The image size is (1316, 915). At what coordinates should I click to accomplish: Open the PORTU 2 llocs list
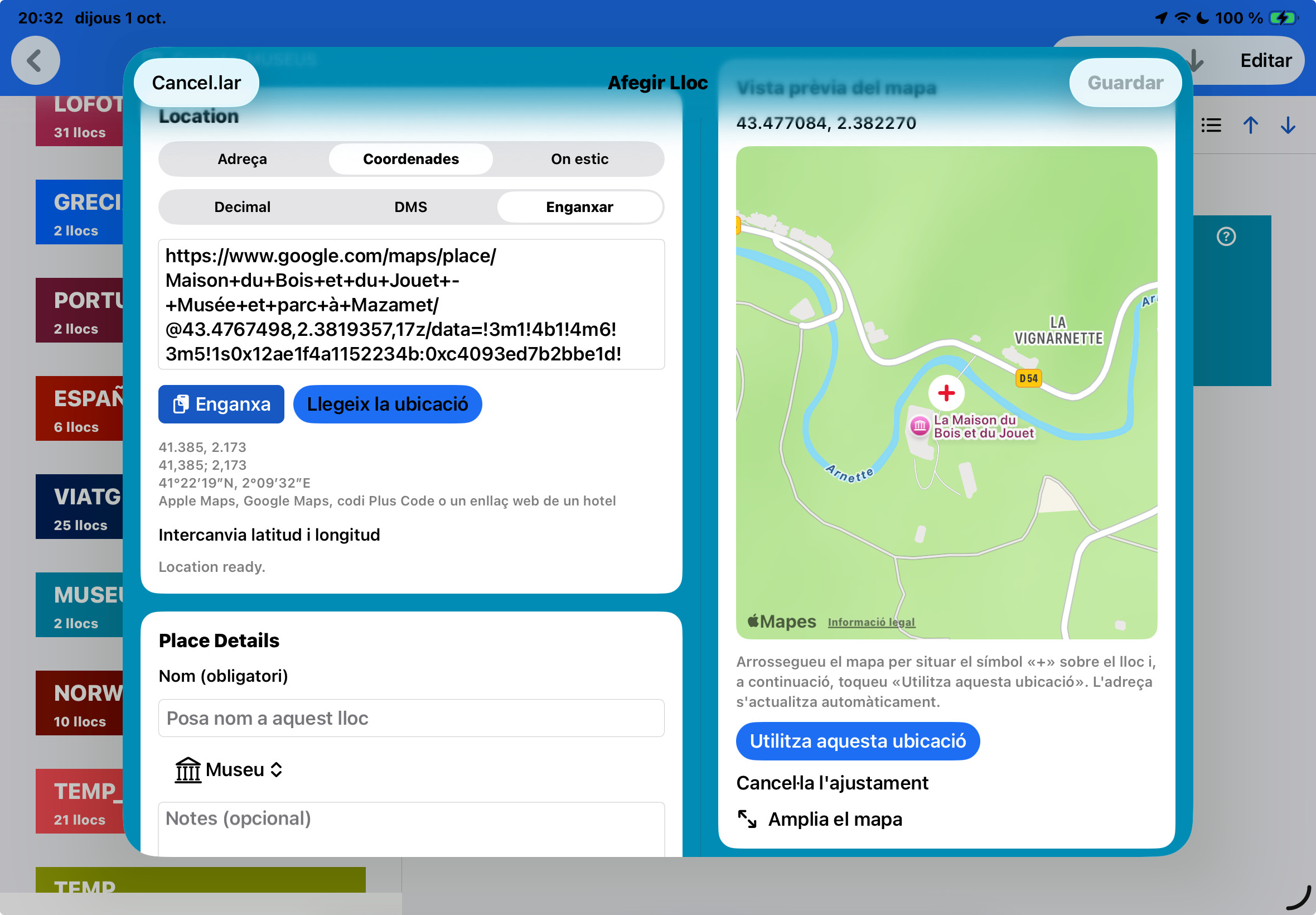(x=80, y=311)
